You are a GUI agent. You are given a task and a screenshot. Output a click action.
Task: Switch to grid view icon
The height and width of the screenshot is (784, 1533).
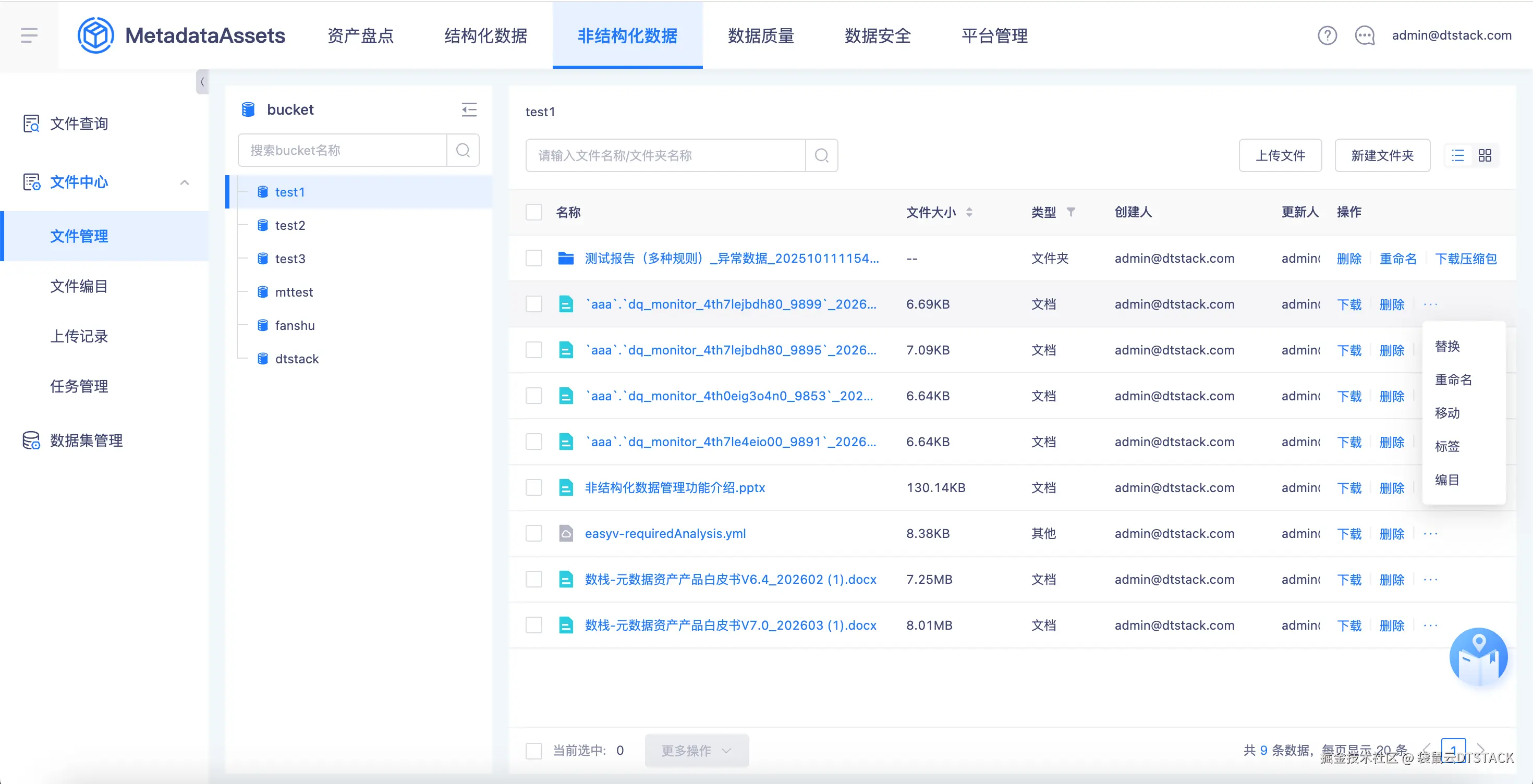pos(1485,155)
